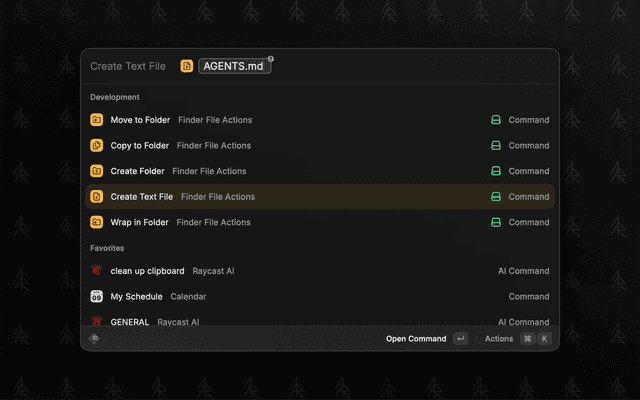Click the Copy to Folder icon
Viewport: 640px width, 400px height.
[97, 146]
